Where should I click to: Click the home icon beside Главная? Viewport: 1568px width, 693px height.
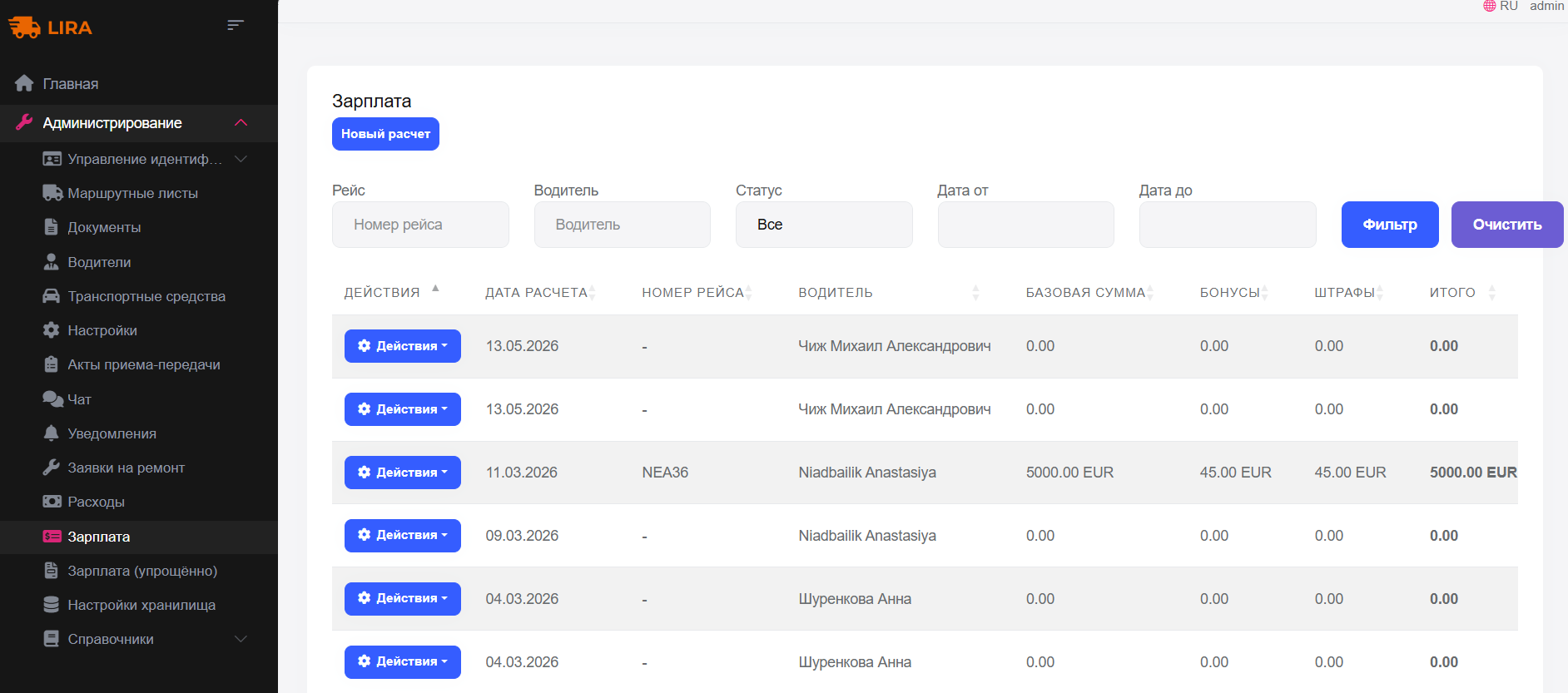24,83
